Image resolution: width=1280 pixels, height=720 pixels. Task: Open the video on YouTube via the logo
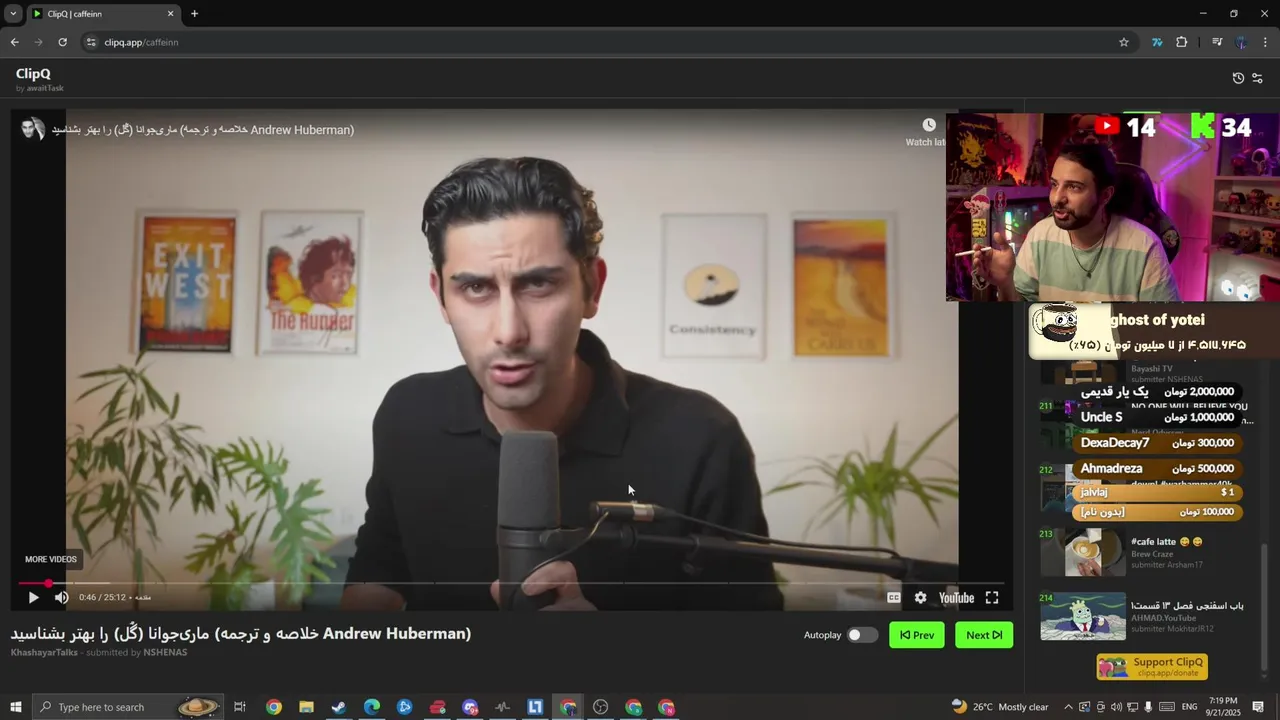(x=956, y=598)
